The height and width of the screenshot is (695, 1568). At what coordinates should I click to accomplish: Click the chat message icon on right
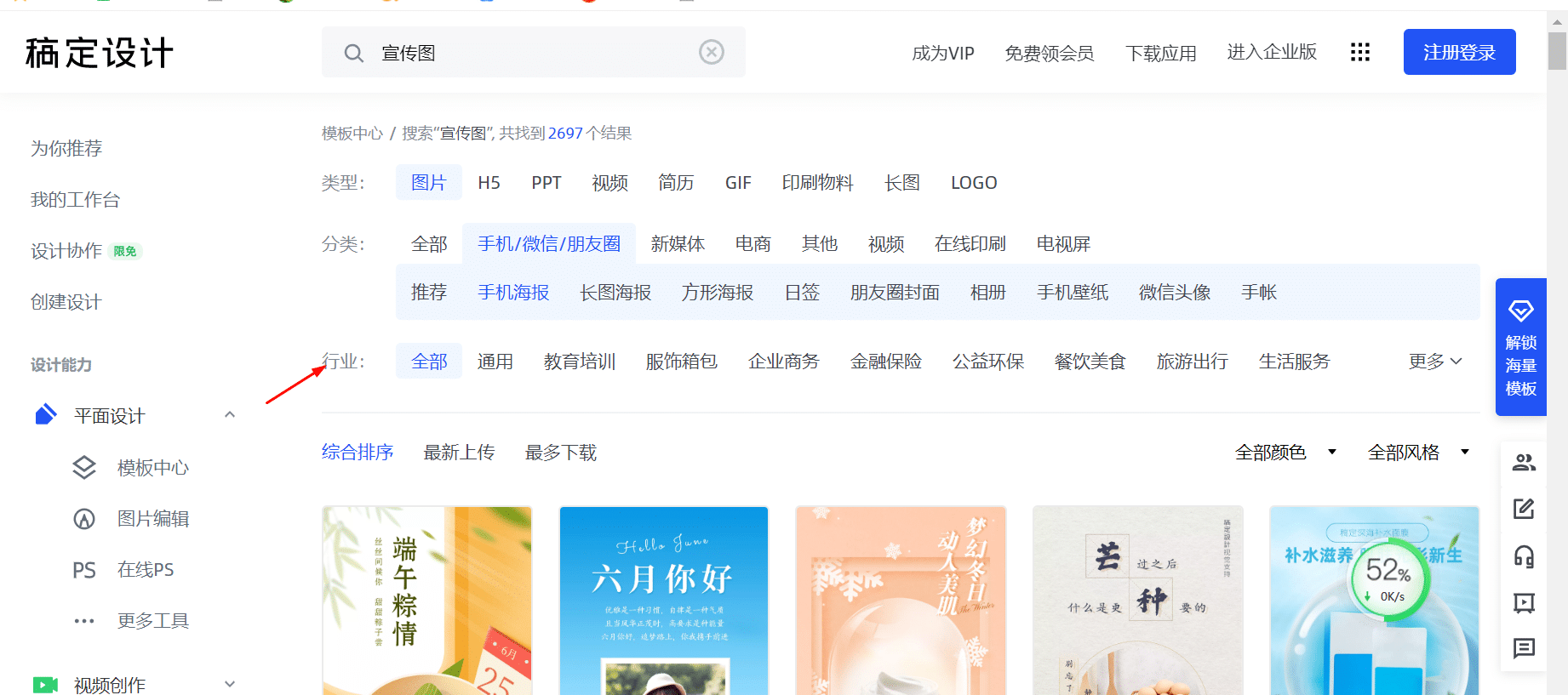1524,648
